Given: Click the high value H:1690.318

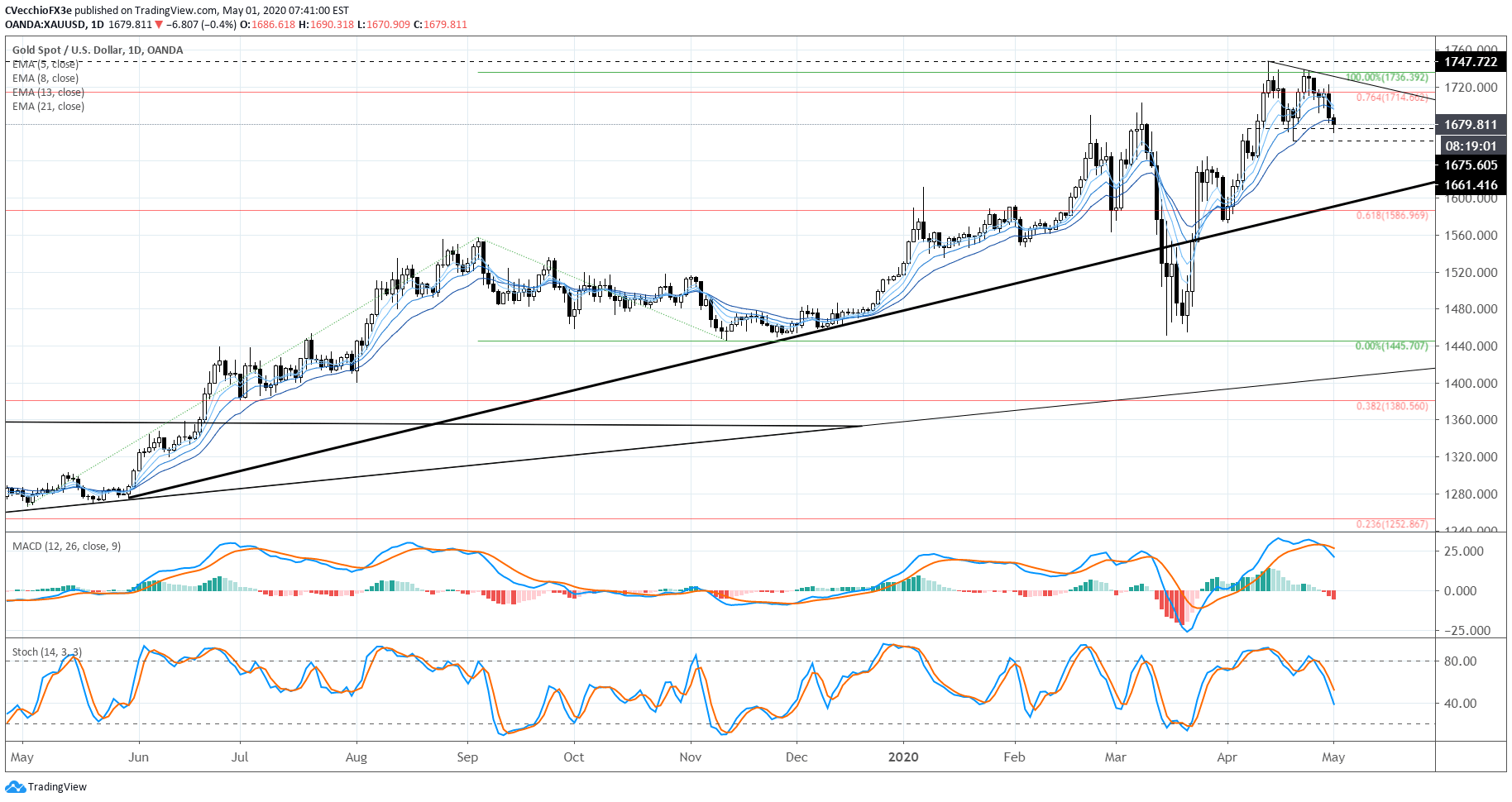Looking at the screenshot, I should click(x=326, y=25).
